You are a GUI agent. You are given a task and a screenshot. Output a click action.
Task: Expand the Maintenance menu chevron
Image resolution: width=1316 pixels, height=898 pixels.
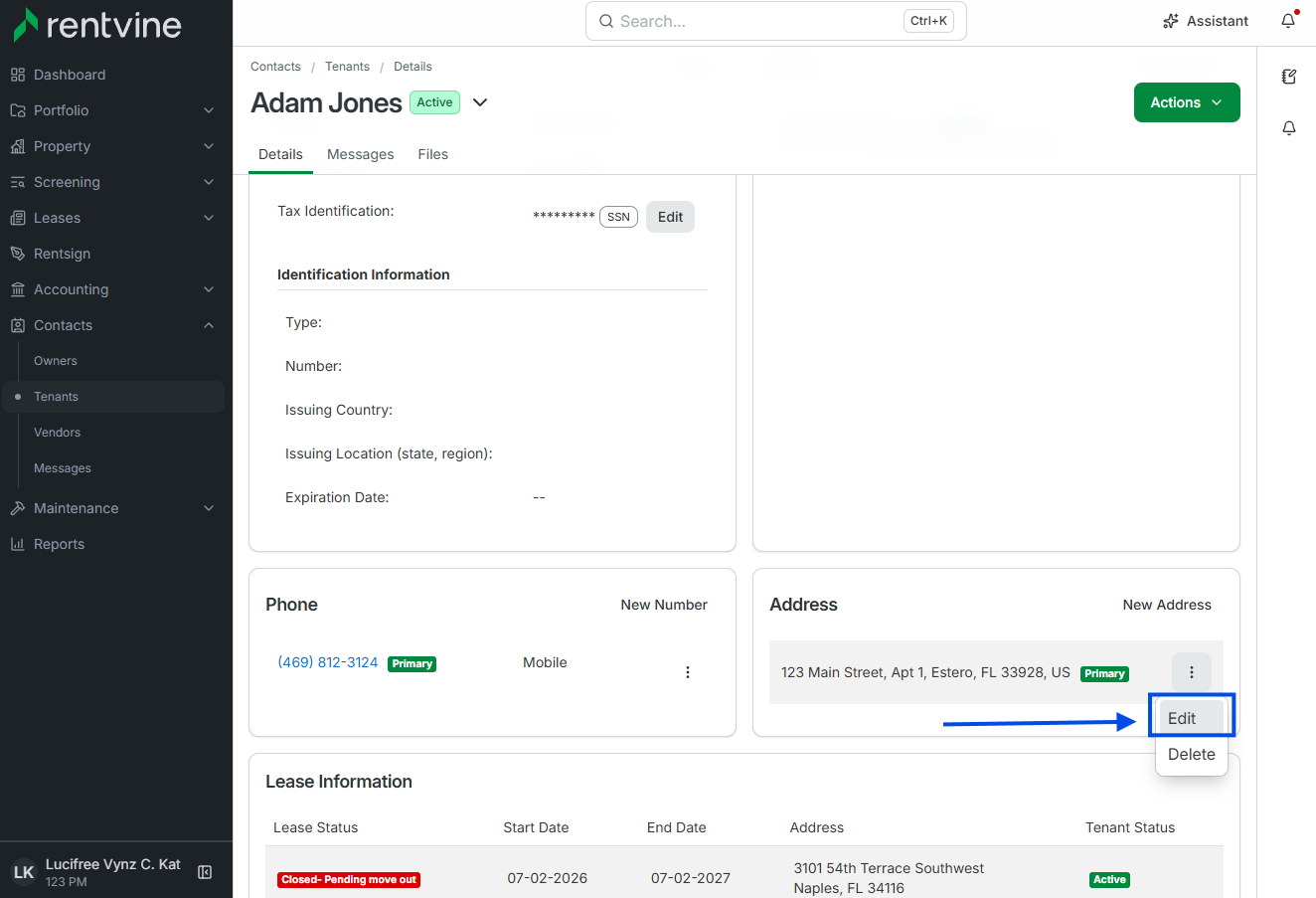point(209,508)
